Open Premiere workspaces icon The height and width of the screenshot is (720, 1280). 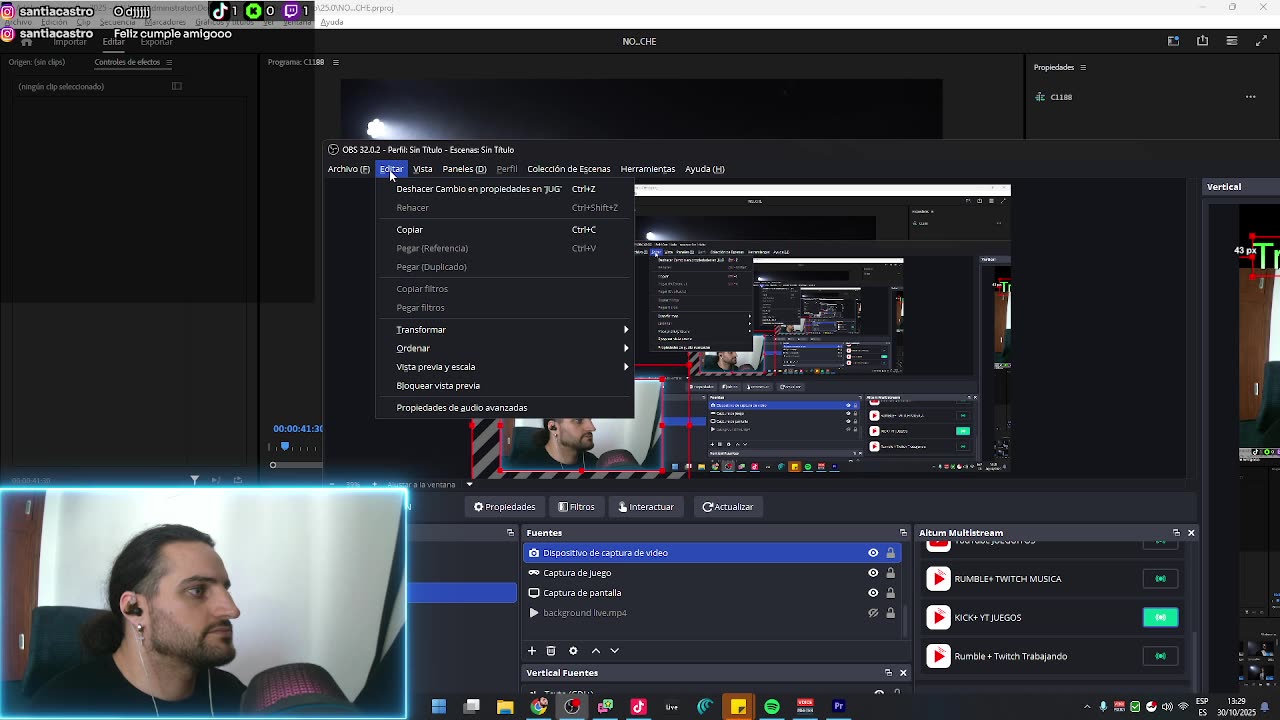1173,41
